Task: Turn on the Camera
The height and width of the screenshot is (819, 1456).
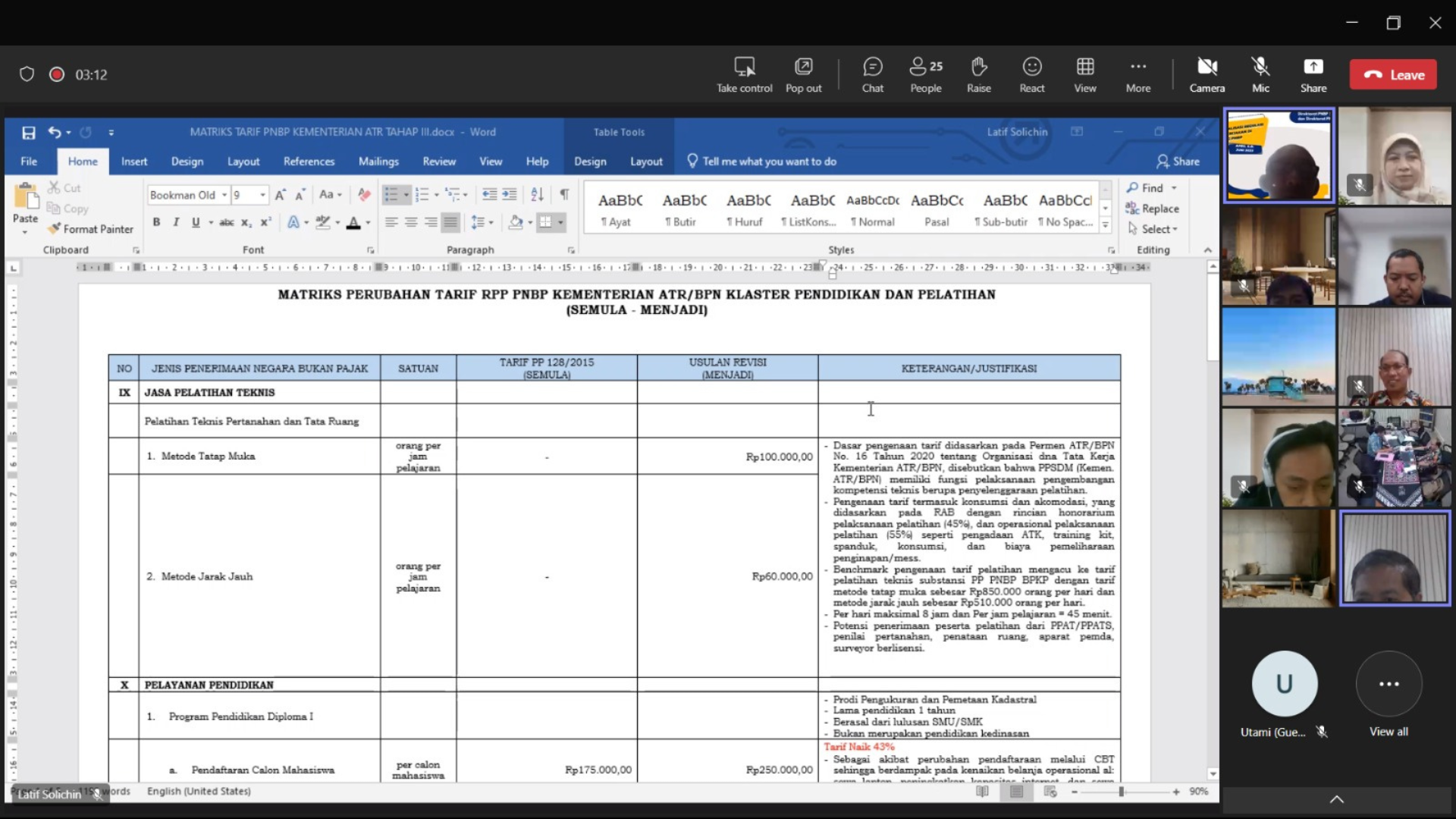Action: [x=1207, y=75]
